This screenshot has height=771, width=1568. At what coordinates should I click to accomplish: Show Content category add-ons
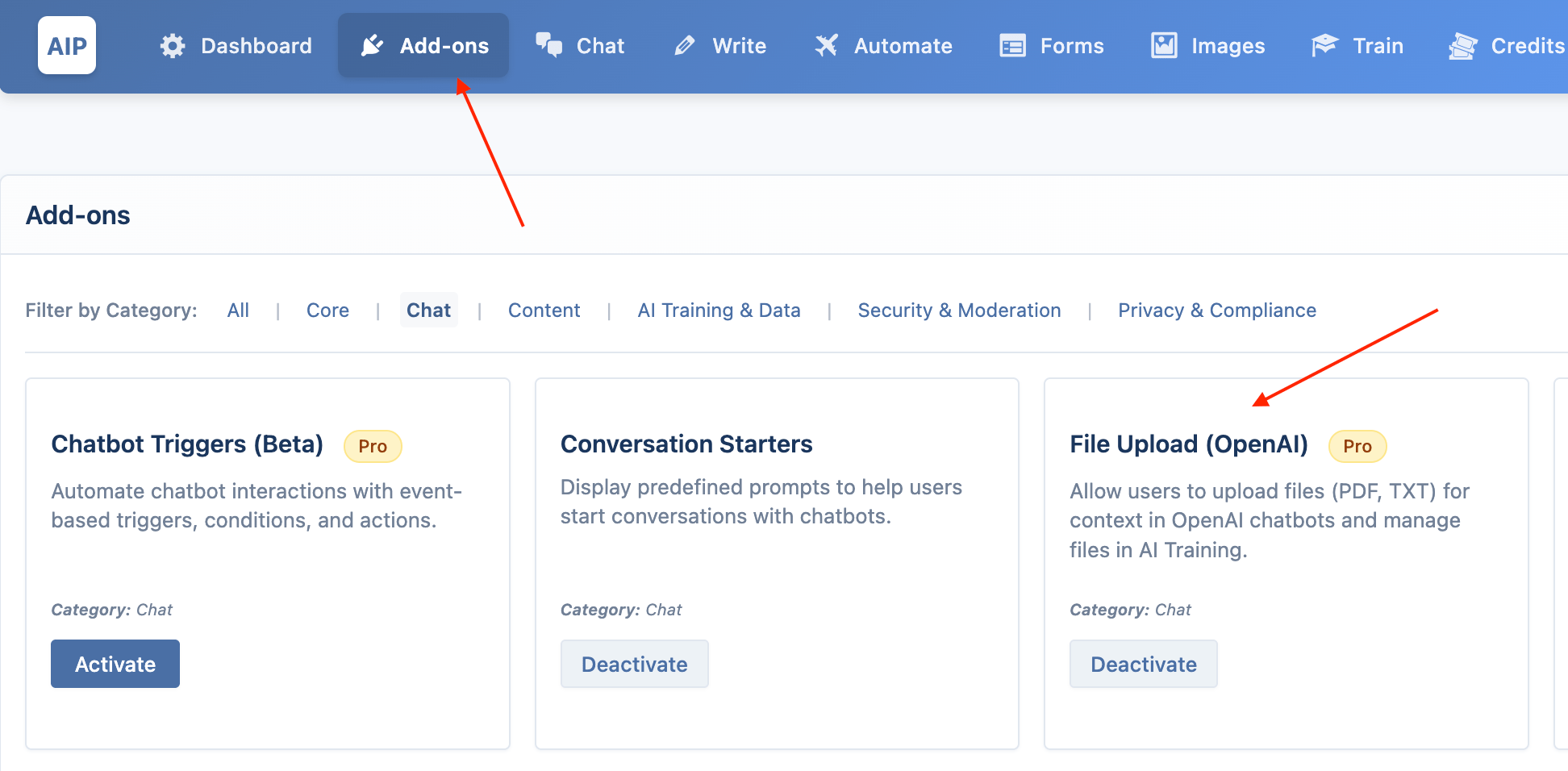[544, 310]
